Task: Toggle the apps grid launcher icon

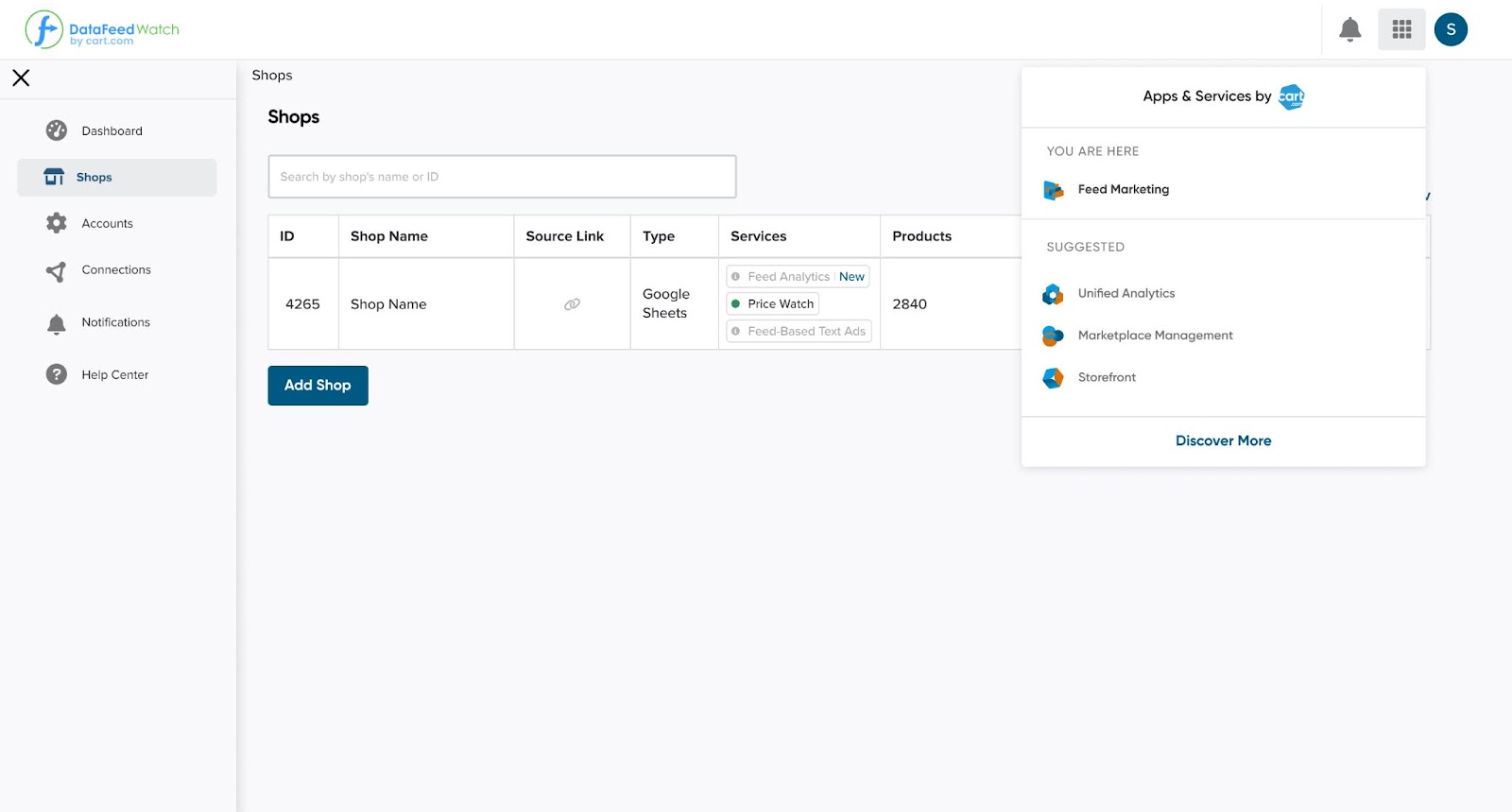Action: point(1401,30)
